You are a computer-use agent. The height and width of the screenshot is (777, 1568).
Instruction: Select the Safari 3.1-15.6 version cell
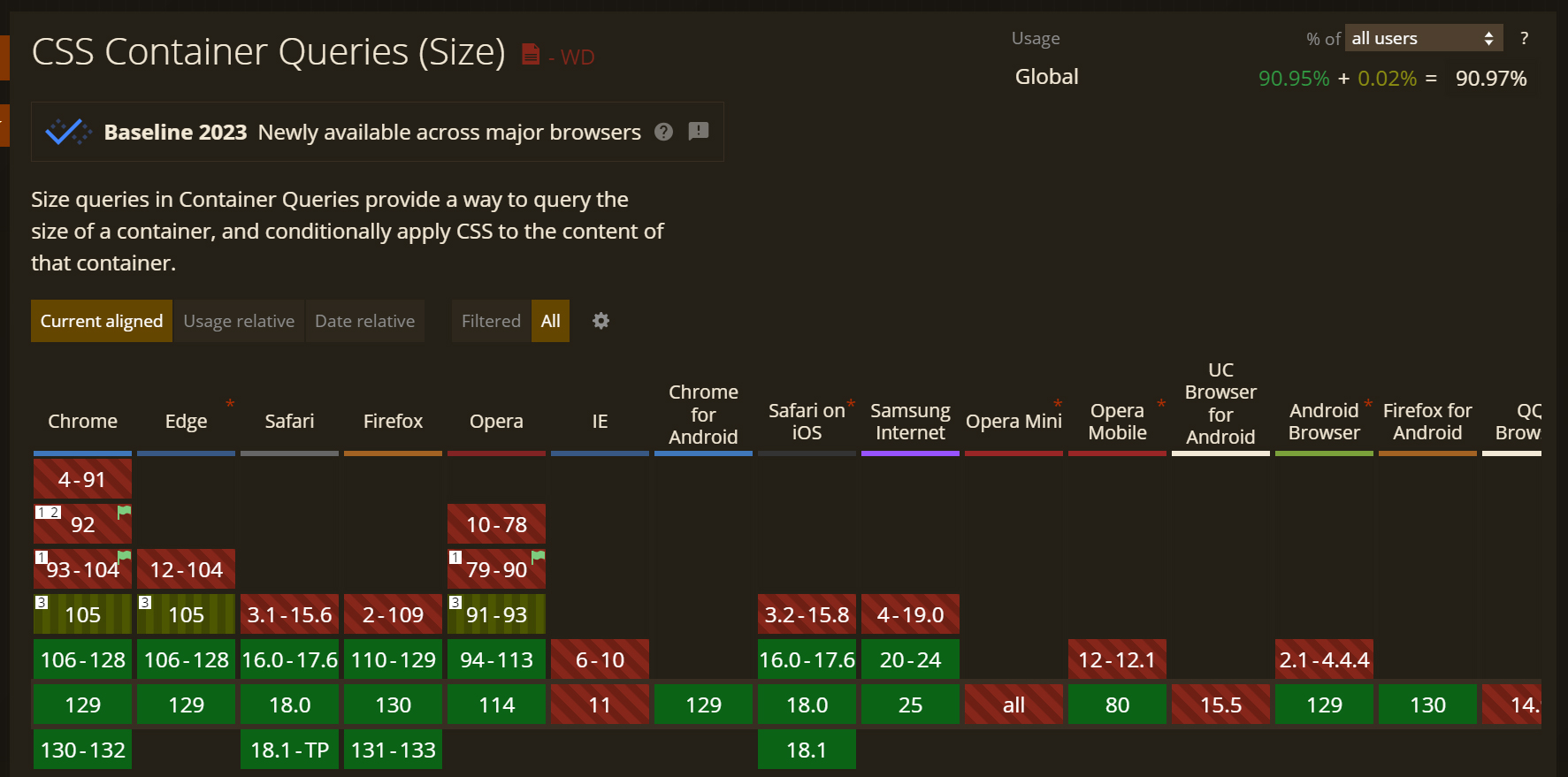pos(289,614)
